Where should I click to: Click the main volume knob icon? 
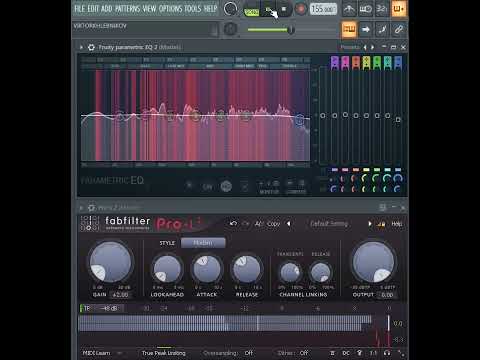(x=231, y=9)
